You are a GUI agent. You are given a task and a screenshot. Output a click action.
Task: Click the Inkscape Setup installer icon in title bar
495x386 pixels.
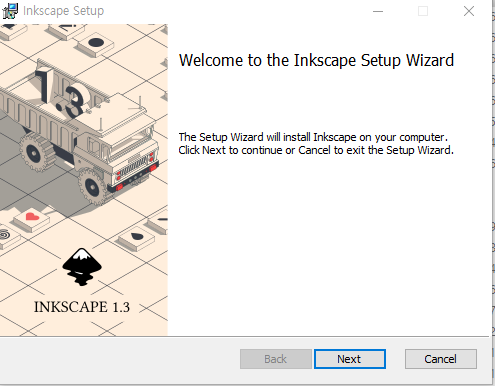(10, 11)
